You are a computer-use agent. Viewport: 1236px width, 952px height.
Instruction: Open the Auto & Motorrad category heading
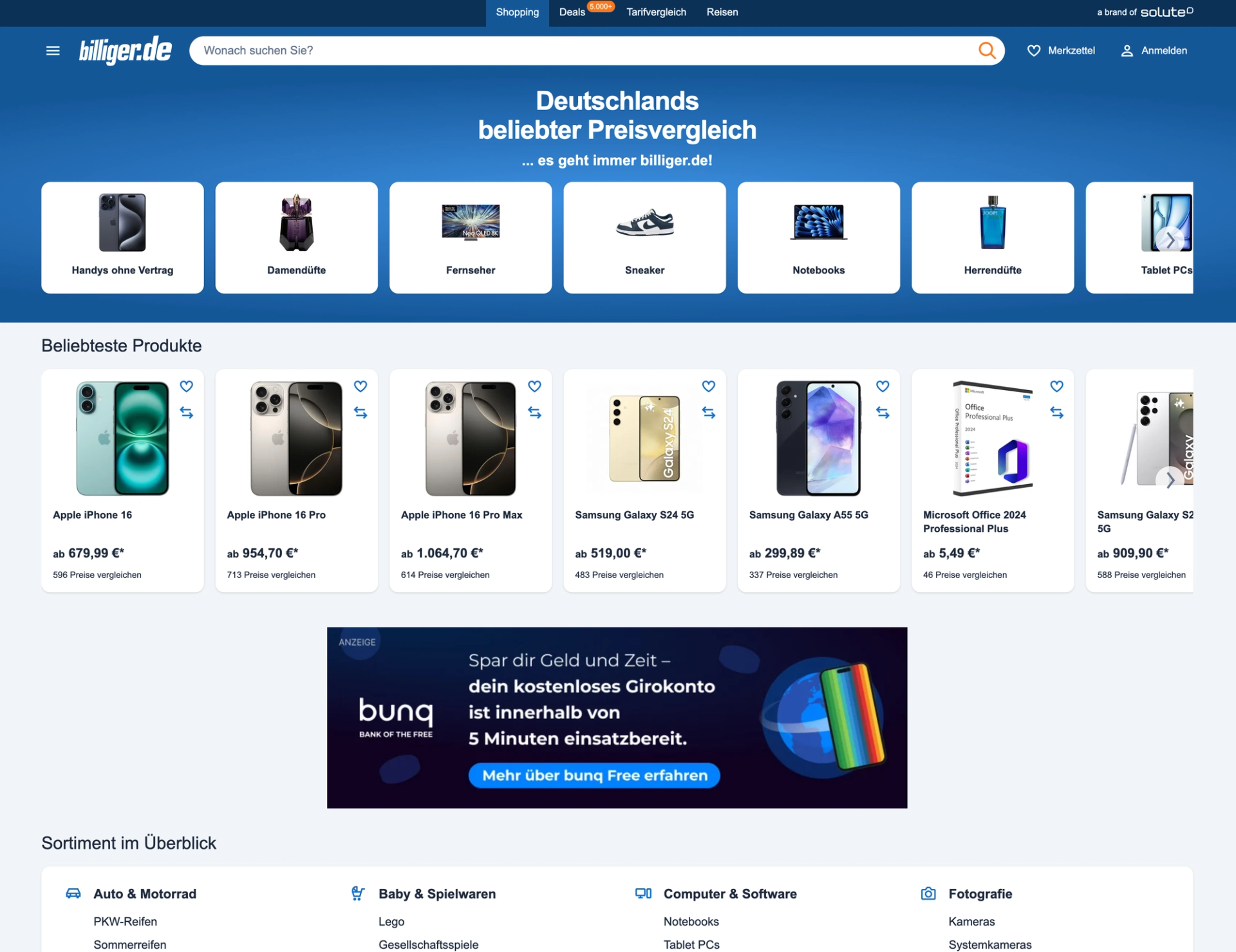tap(145, 893)
